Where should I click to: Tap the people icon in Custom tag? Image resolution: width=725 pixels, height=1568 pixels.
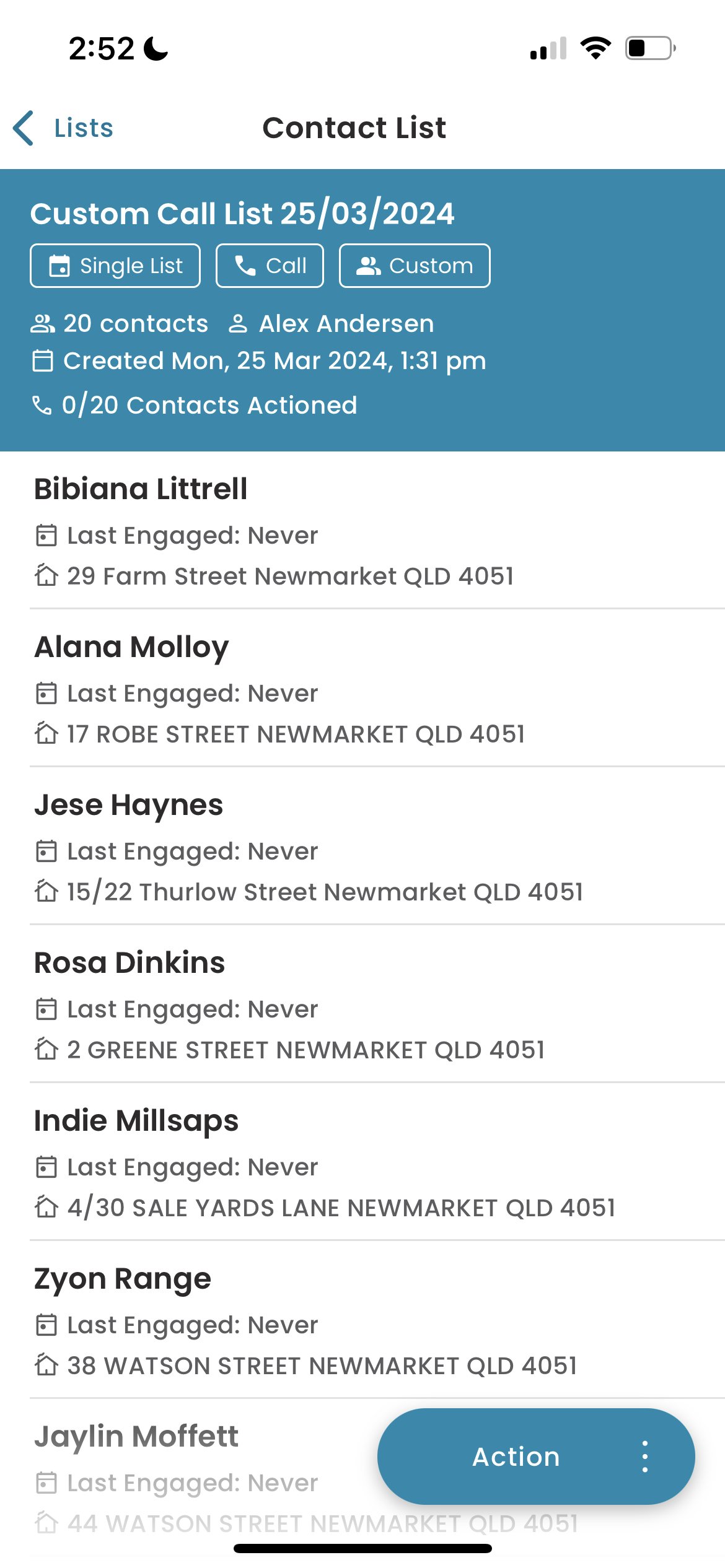[x=368, y=266]
